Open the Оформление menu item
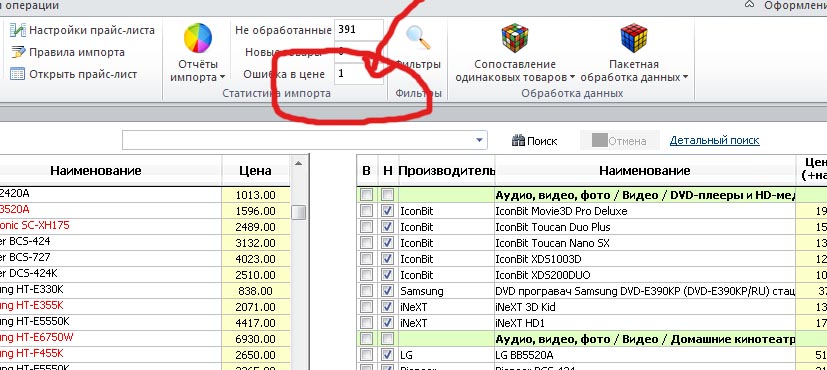 [x=794, y=5]
